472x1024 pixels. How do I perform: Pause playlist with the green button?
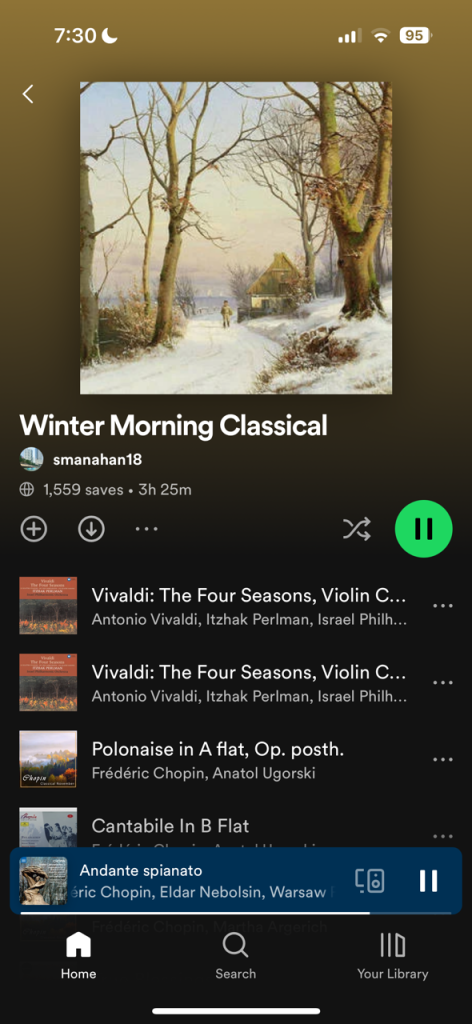(x=424, y=528)
